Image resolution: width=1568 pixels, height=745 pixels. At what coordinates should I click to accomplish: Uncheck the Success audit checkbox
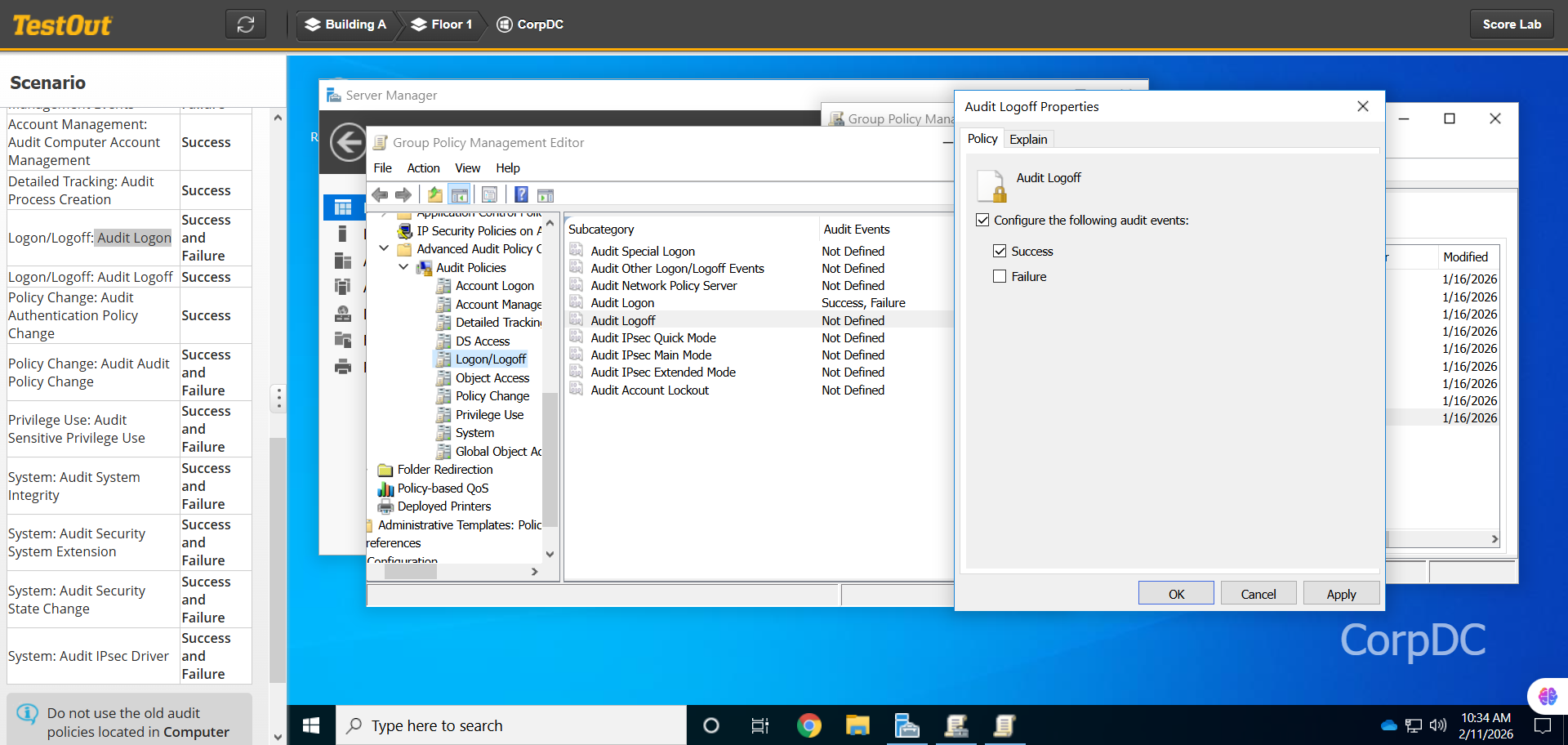point(1000,252)
